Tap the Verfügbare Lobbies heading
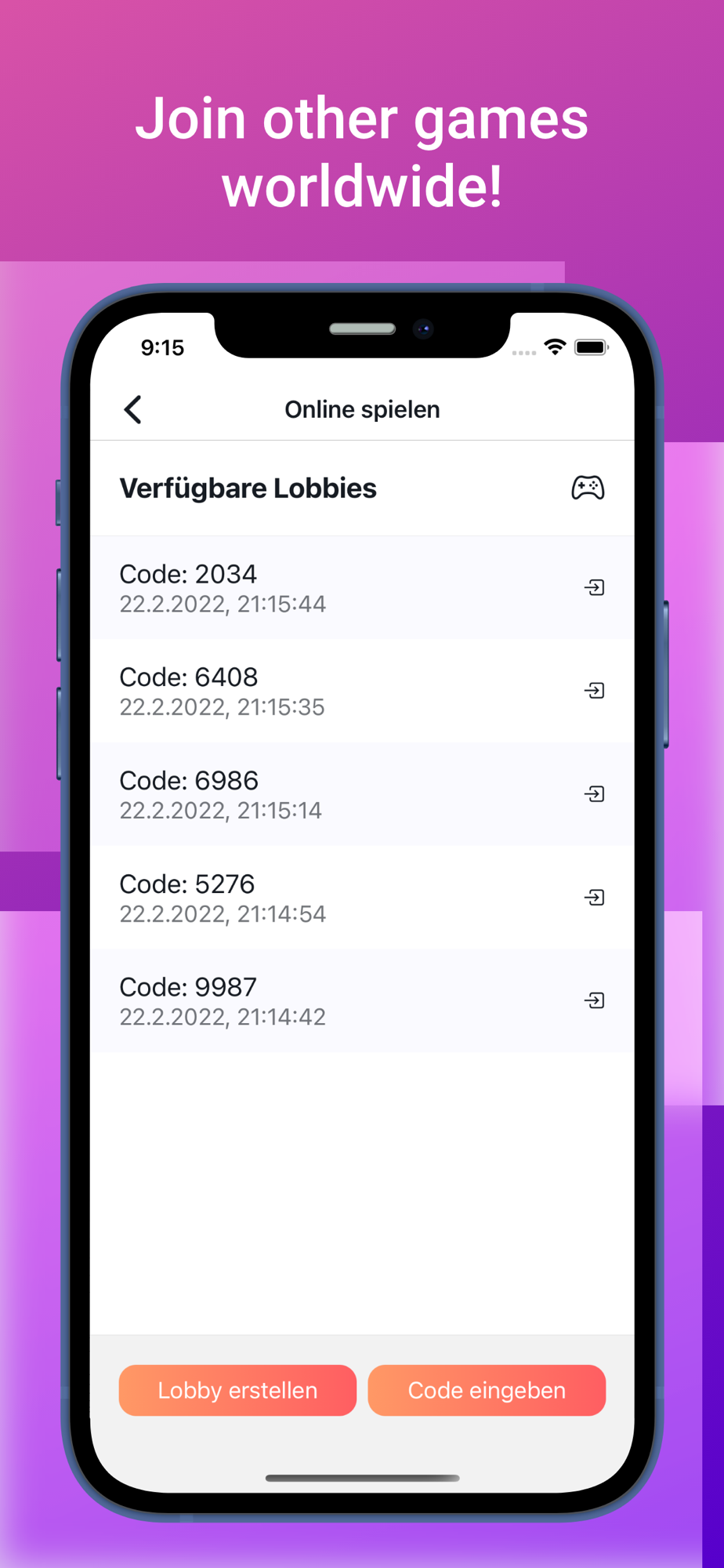Viewport: 724px width, 1568px height. click(x=248, y=488)
